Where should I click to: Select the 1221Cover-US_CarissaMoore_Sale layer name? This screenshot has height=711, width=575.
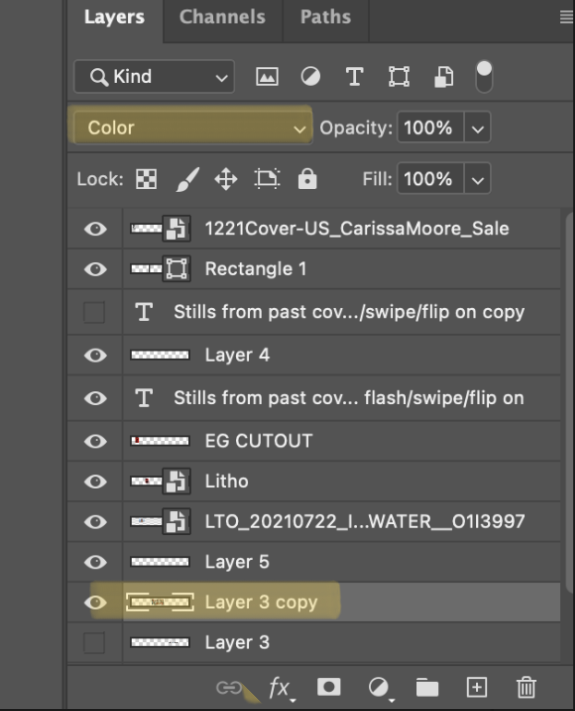(x=357, y=229)
